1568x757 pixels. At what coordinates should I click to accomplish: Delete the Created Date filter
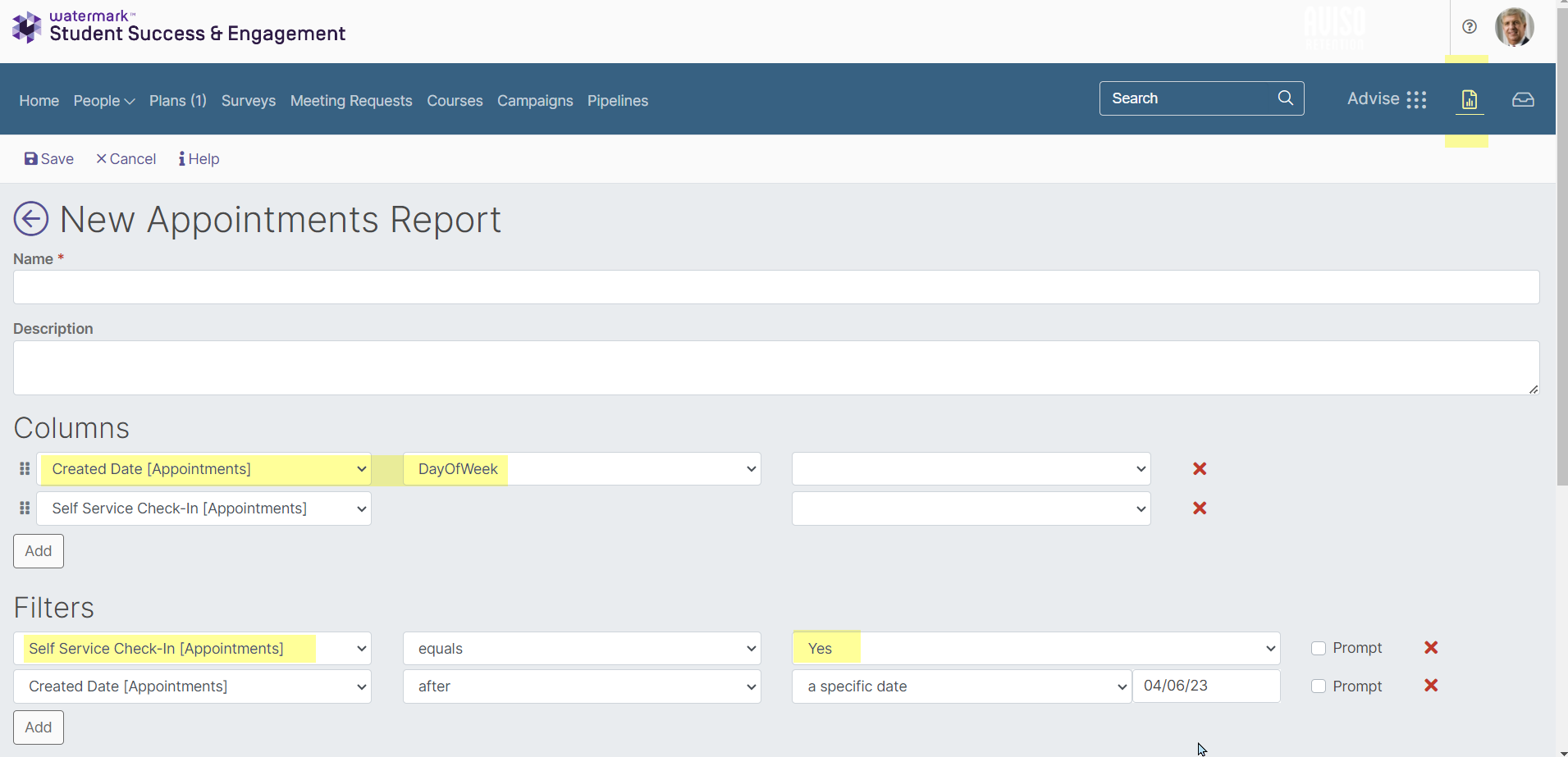[1431, 686]
